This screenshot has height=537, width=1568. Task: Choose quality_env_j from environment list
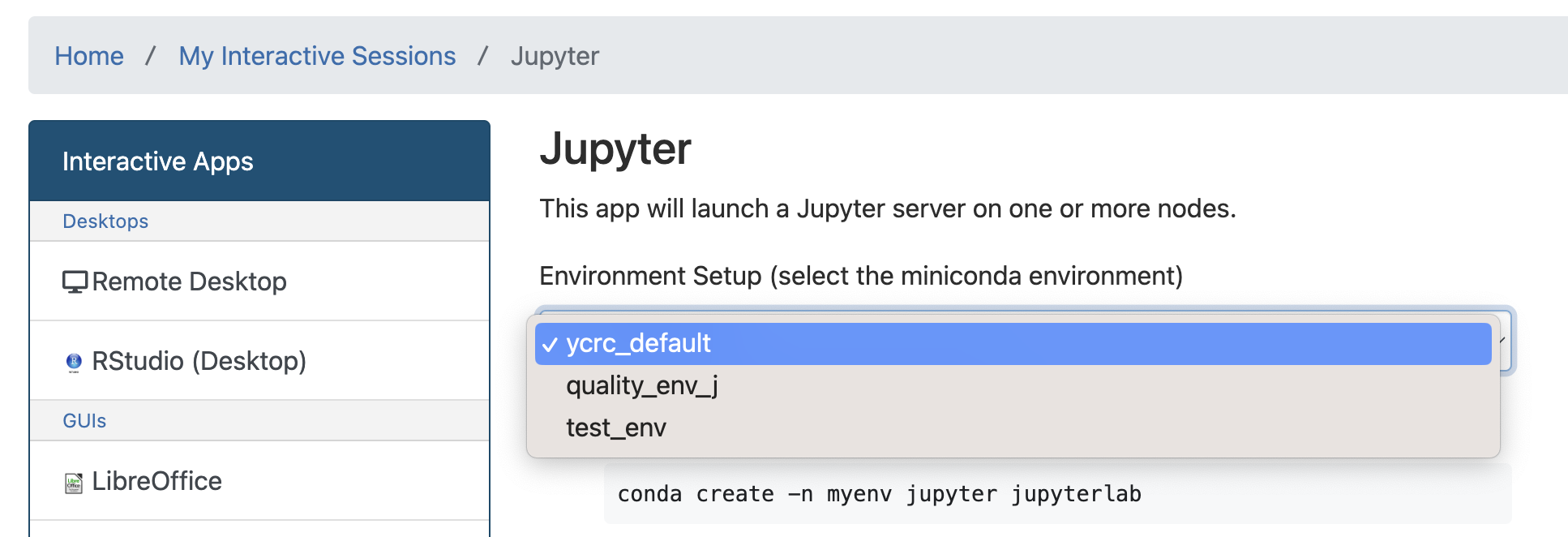1013,385
